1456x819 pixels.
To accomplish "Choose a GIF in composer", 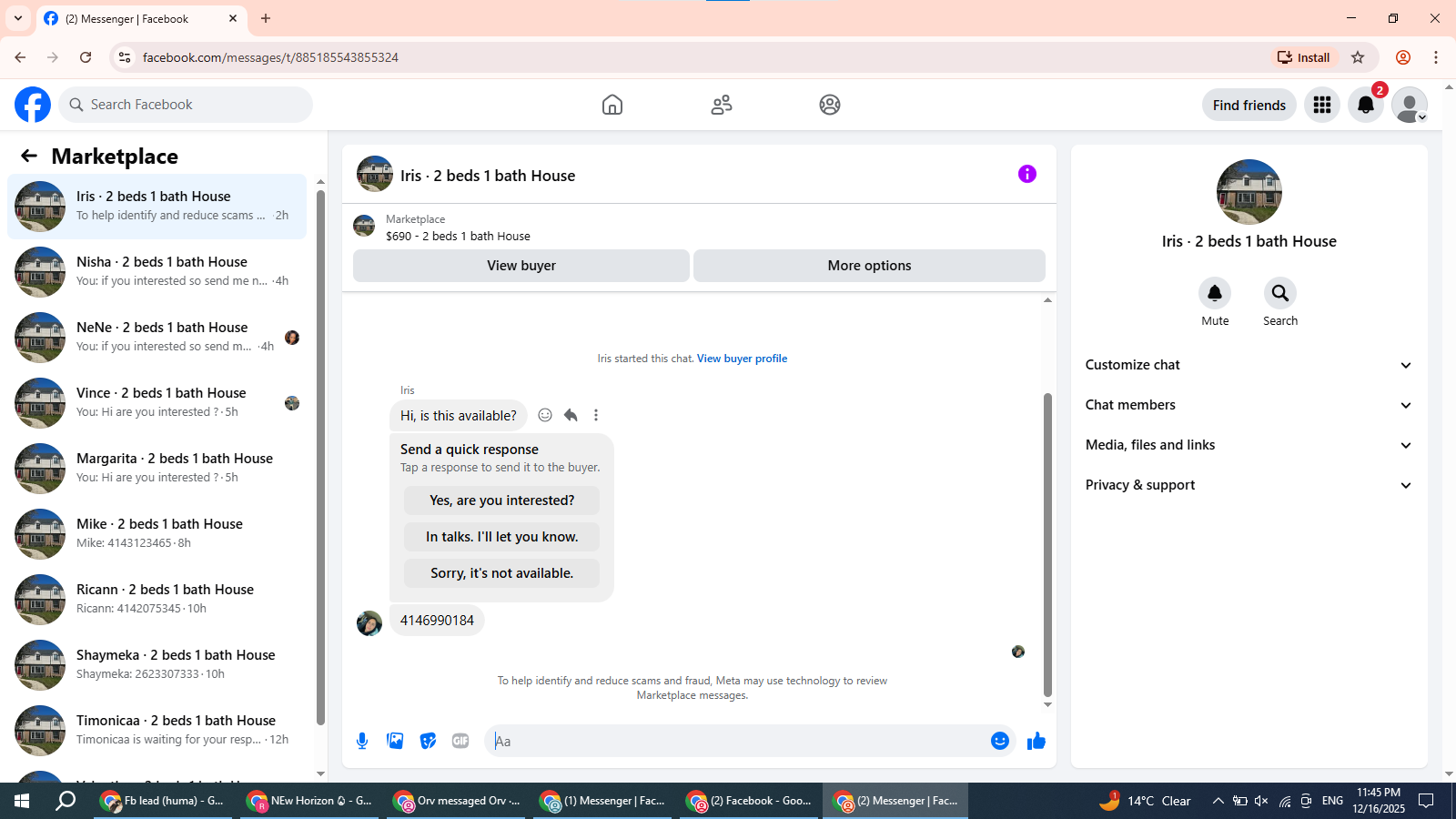I will (460, 741).
